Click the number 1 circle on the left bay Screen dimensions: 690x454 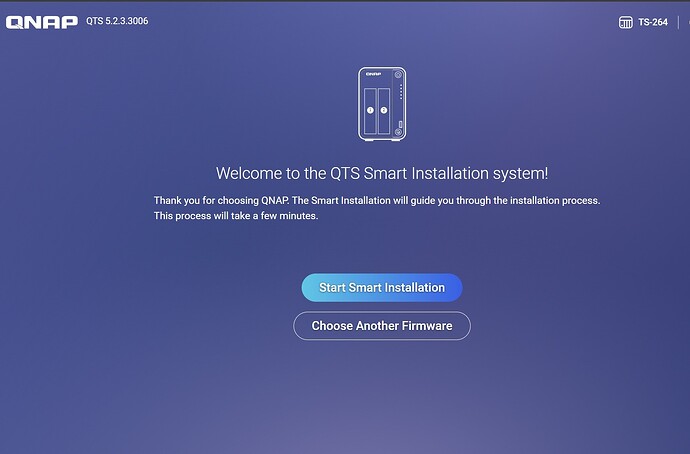tap(370, 110)
